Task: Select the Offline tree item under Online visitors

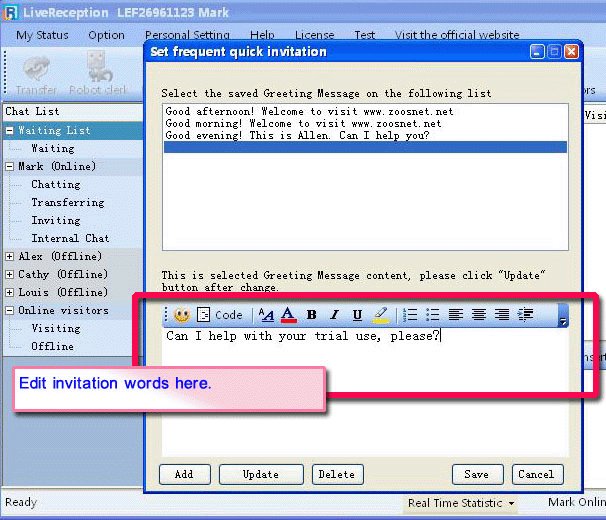Action: click(53, 346)
